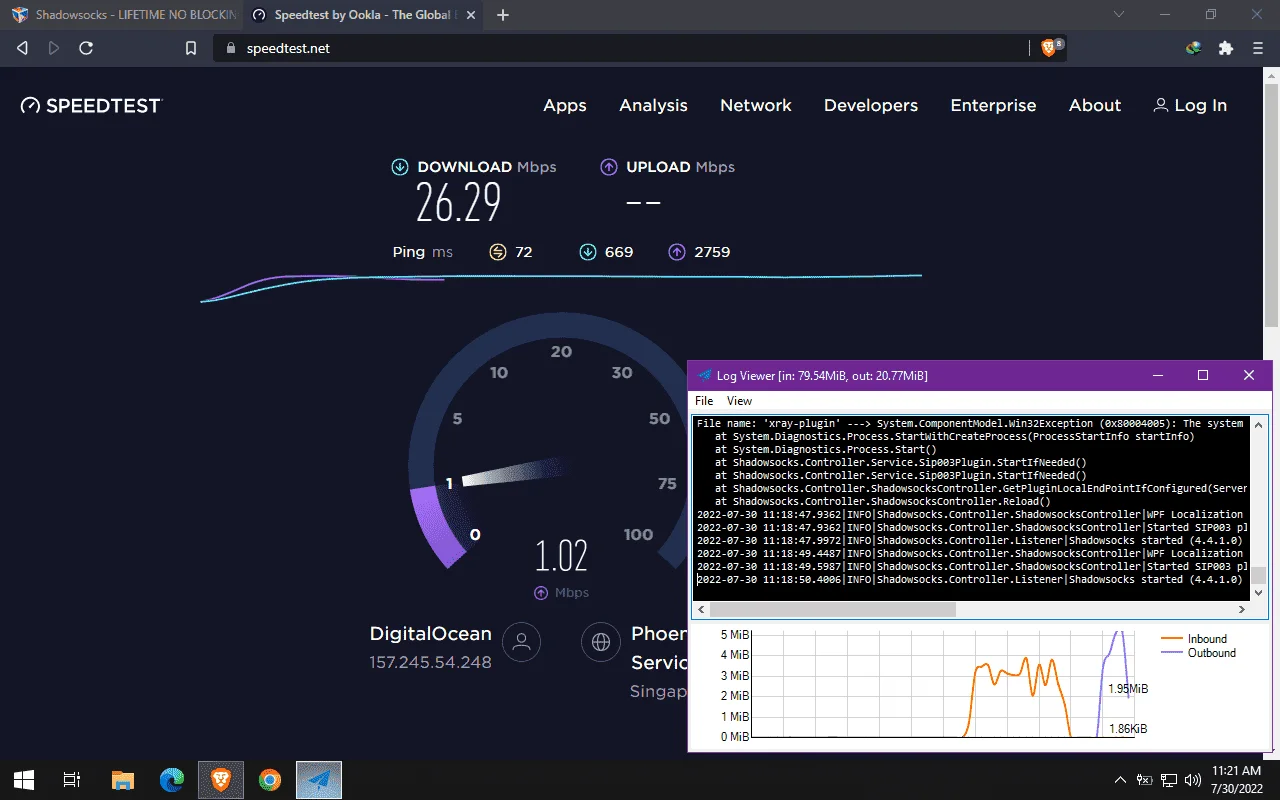Image resolution: width=1280 pixels, height=800 pixels.
Task: Click the volume icon in system tray
Action: (1192, 780)
